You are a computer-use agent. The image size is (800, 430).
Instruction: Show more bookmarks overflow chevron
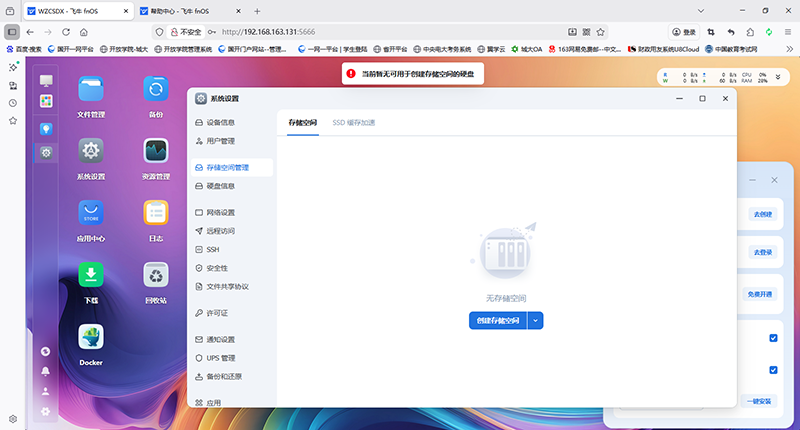click(790, 49)
